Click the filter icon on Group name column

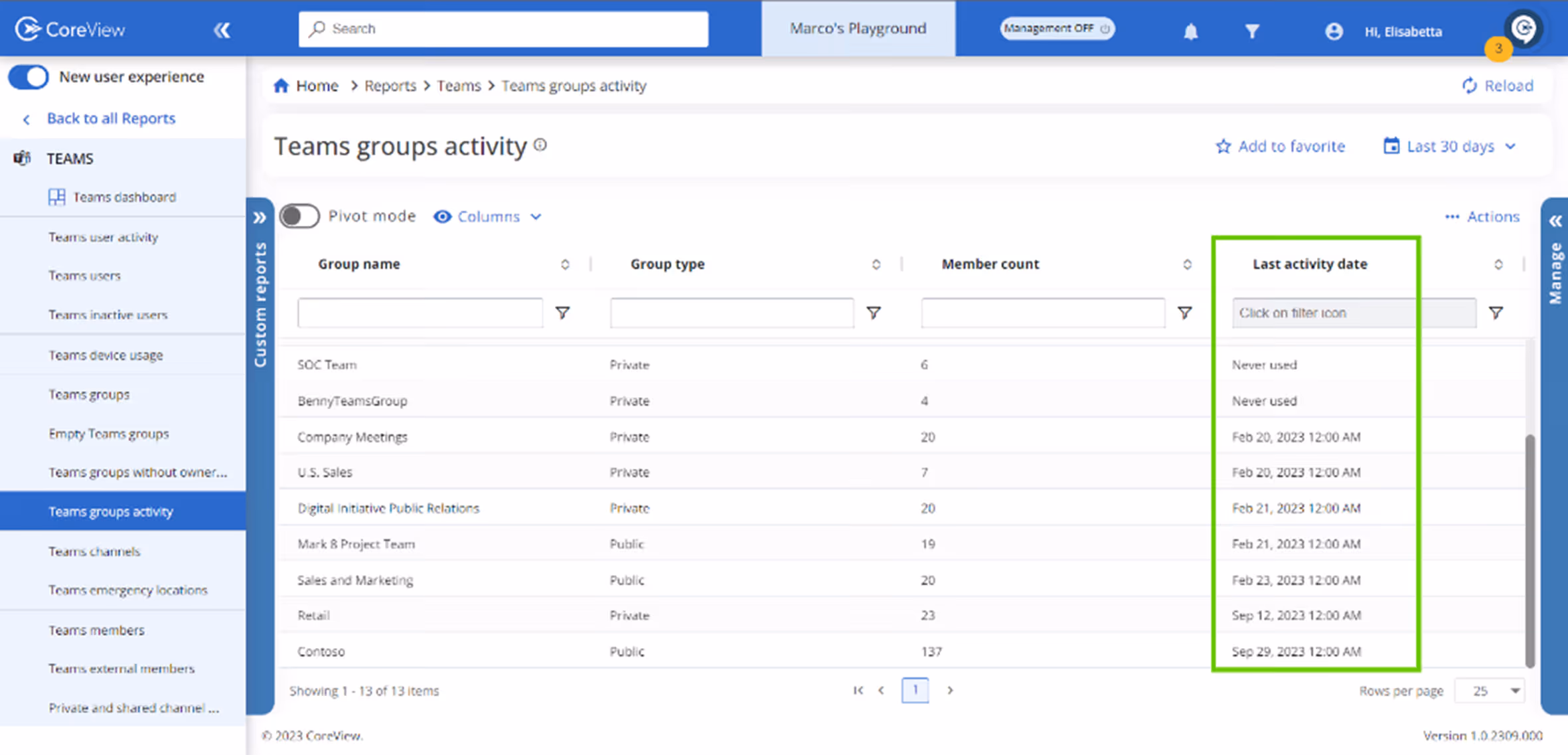pyautogui.click(x=563, y=312)
